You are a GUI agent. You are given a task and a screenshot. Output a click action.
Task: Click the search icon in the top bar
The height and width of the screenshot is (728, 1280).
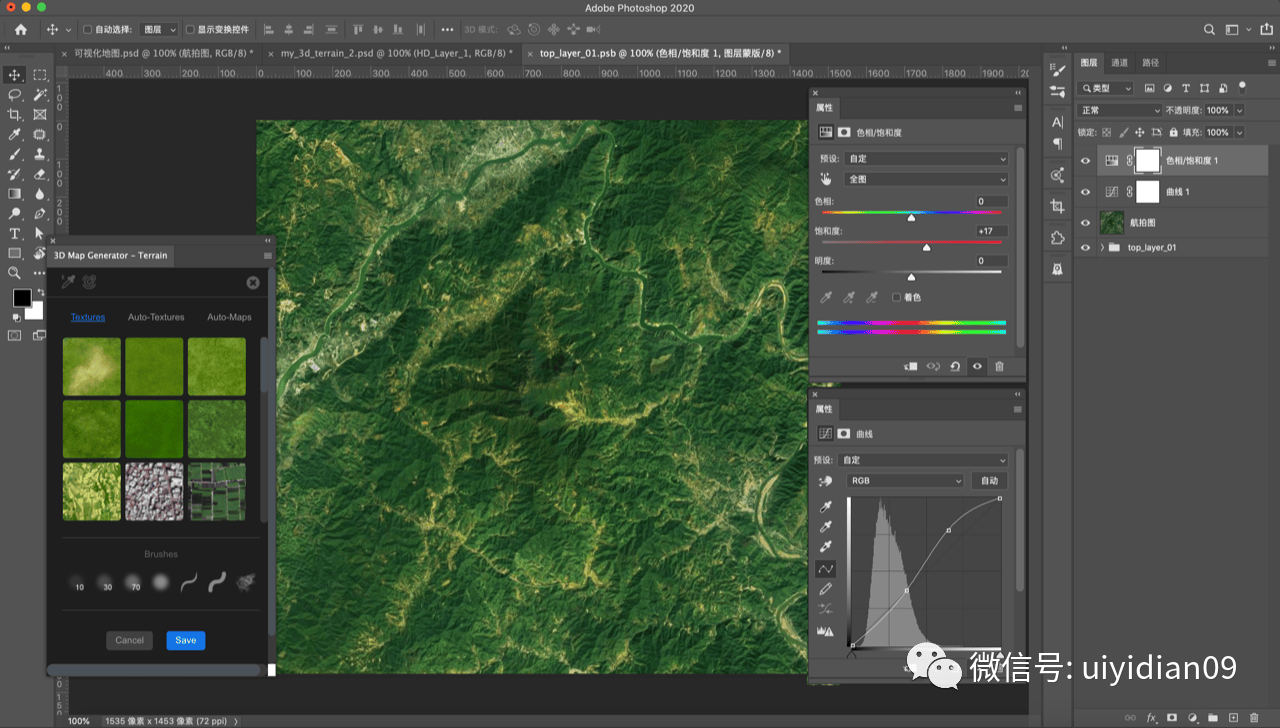click(1209, 30)
